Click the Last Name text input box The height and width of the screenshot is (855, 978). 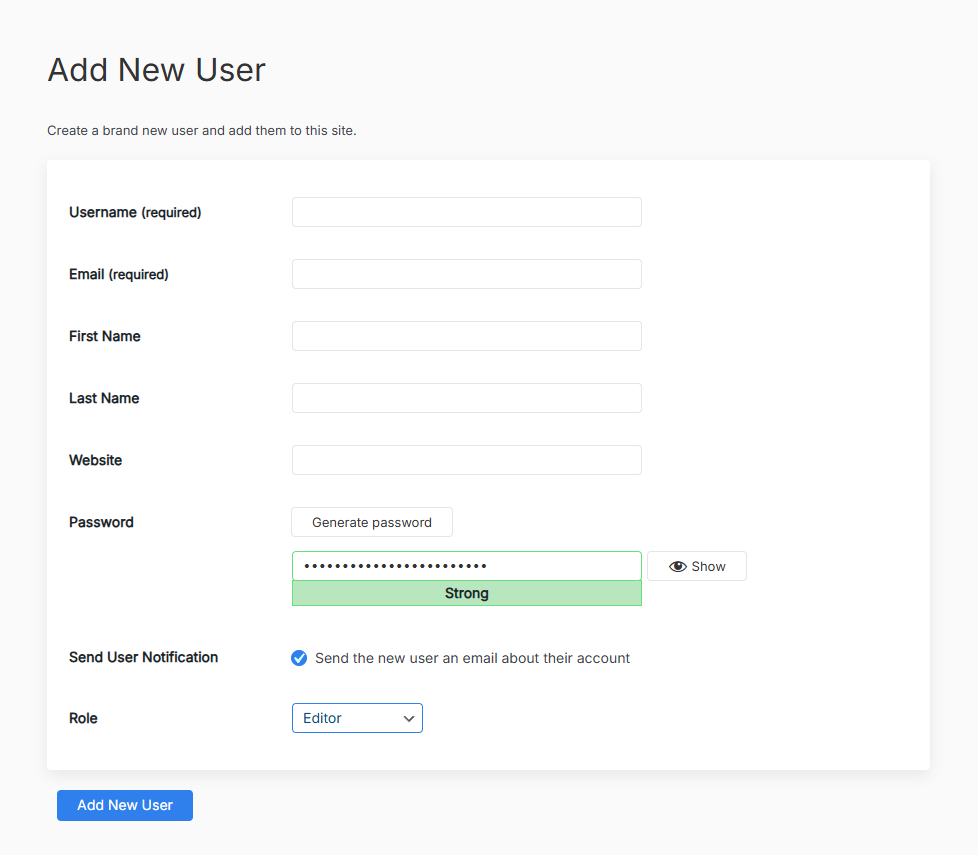(x=466, y=398)
